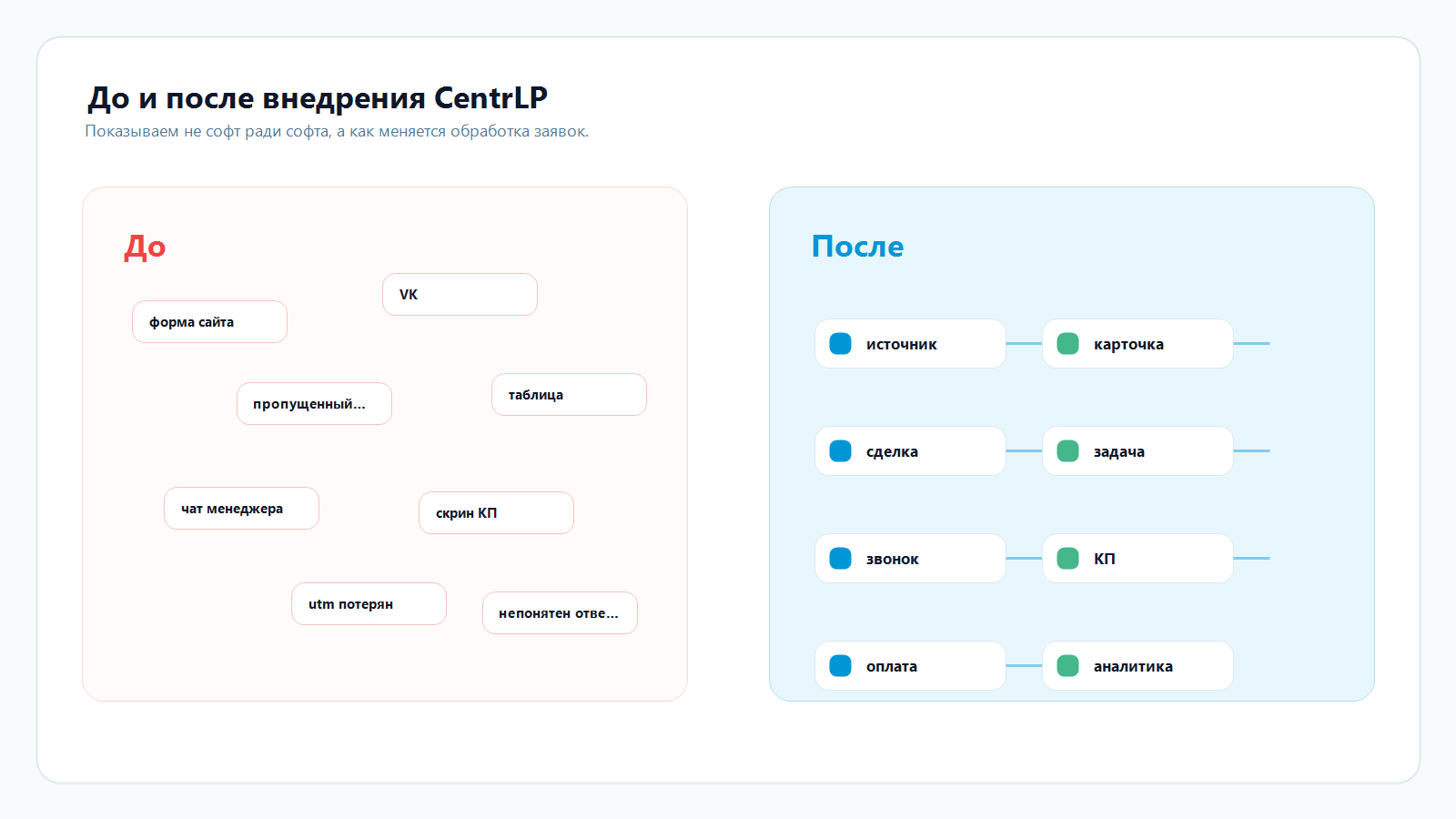Click the пропущенный… chip

(x=314, y=404)
